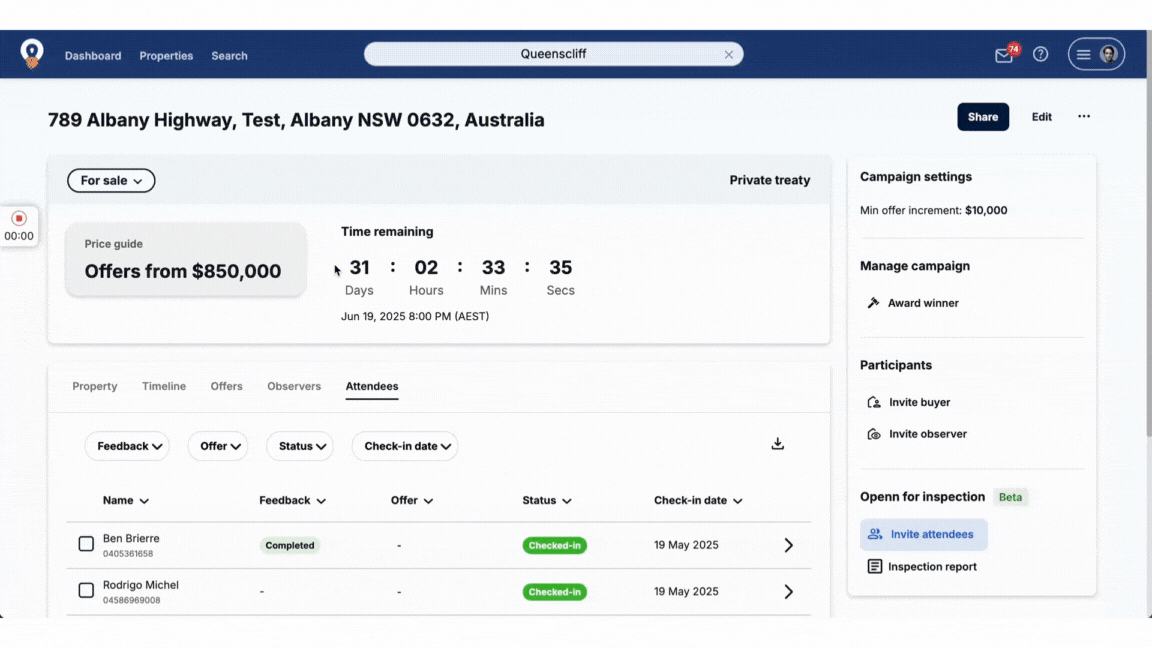
Task: Tick the checkbox for Rodrigo Michel
Action: click(x=86, y=591)
